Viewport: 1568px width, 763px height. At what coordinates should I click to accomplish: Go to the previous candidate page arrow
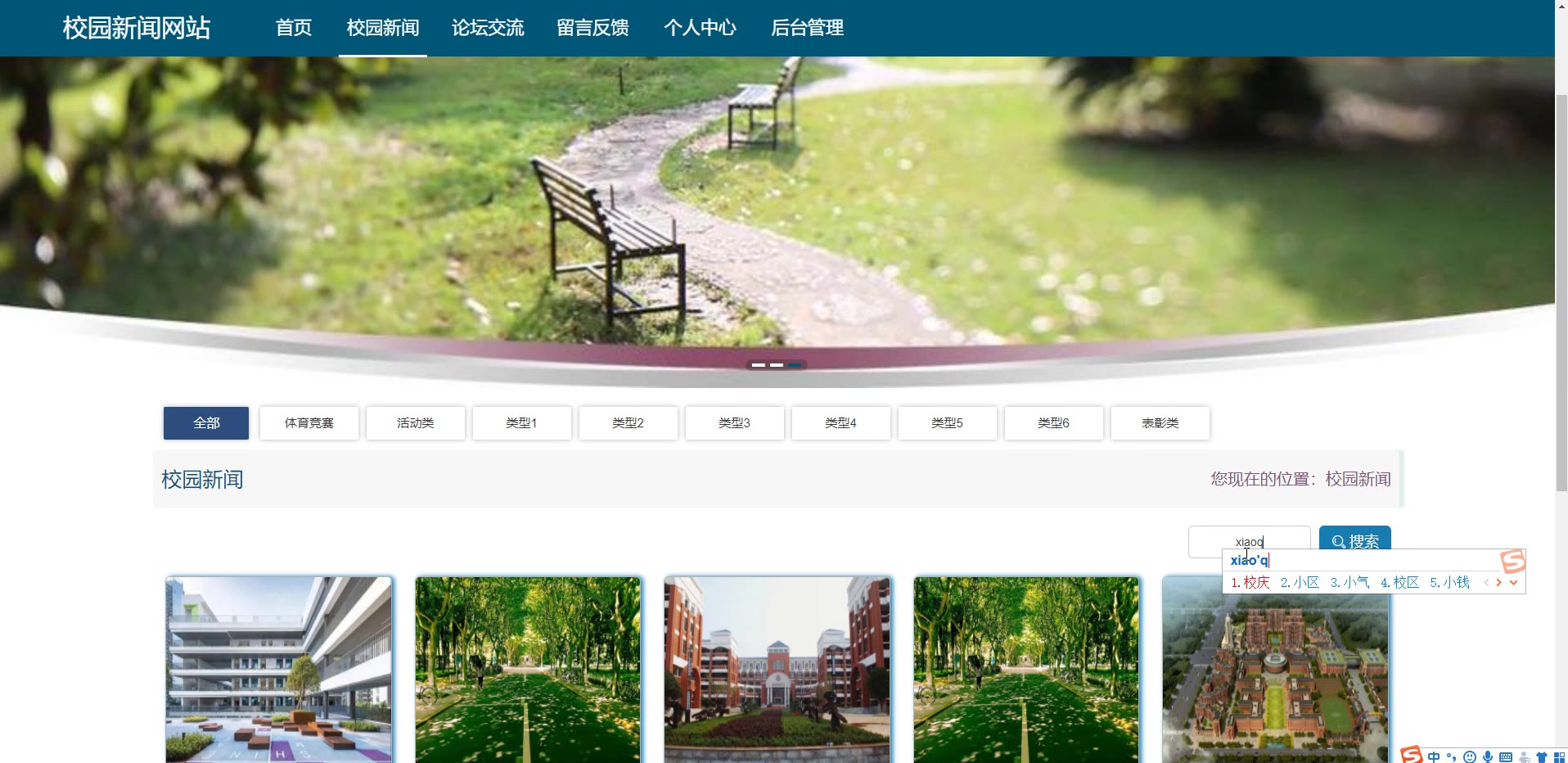[1486, 583]
